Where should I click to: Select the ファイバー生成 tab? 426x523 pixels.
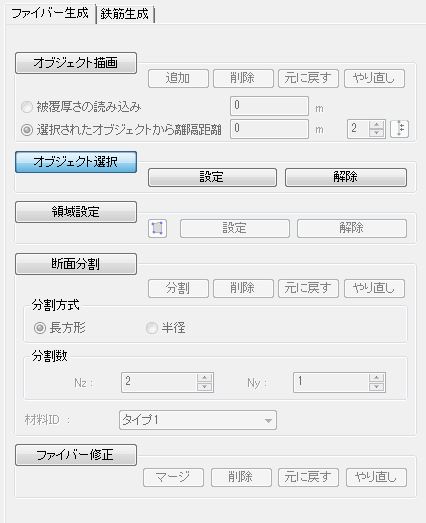(x=50, y=13)
